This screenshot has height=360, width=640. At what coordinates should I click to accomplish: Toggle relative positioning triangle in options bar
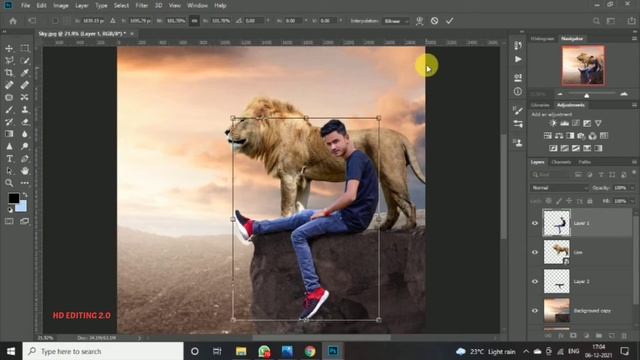pyautogui.click(x=113, y=21)
